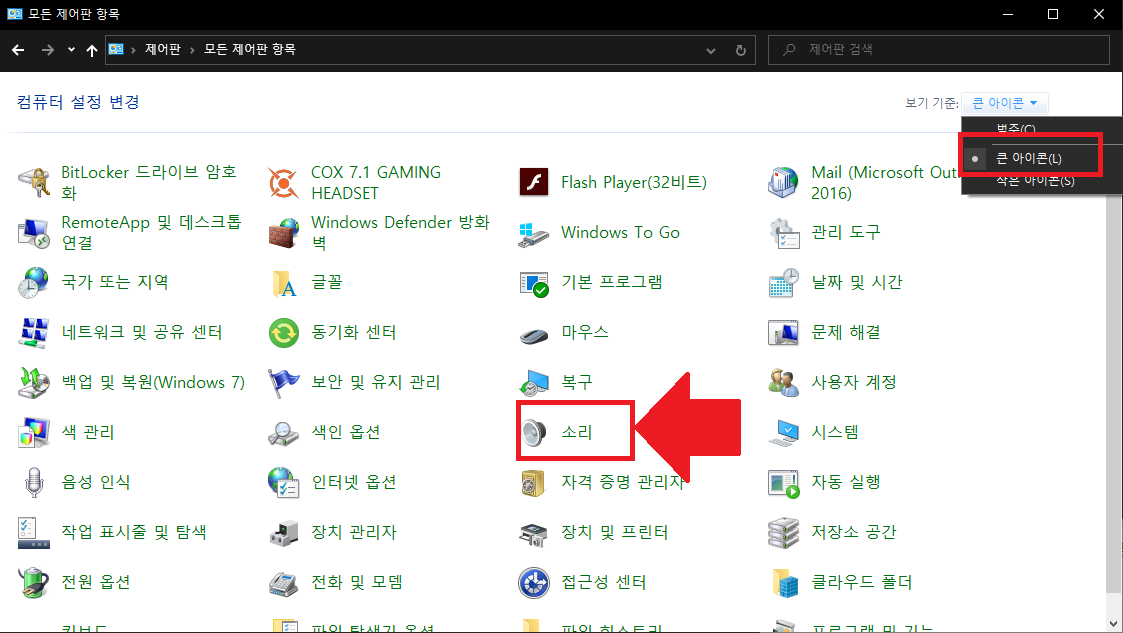Screen dimensions: 1123x633
Task: Open the 관리 도구 icon
Action: (x=784, y=233)
